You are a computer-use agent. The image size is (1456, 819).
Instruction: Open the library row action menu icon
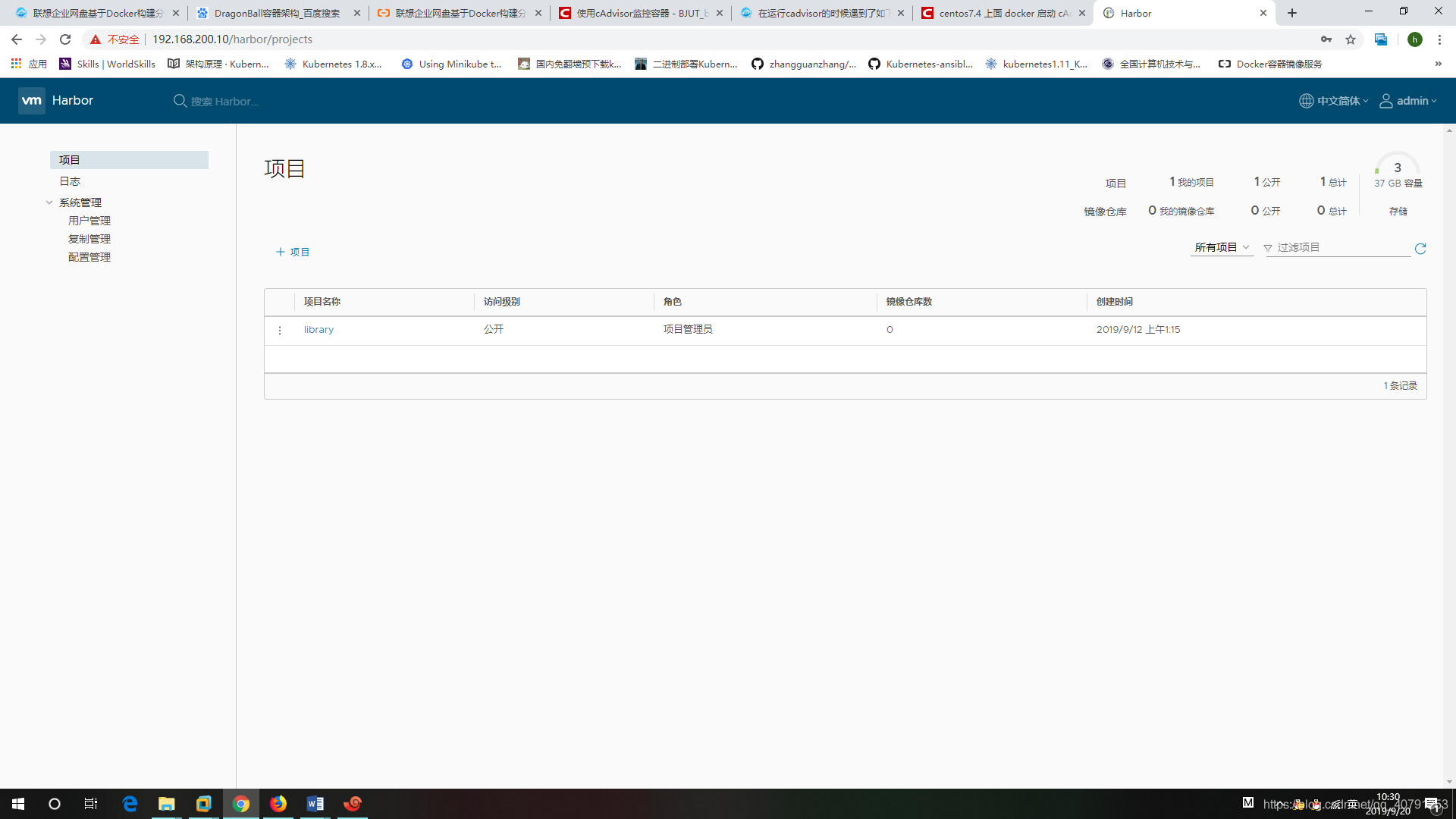(280, 330)
